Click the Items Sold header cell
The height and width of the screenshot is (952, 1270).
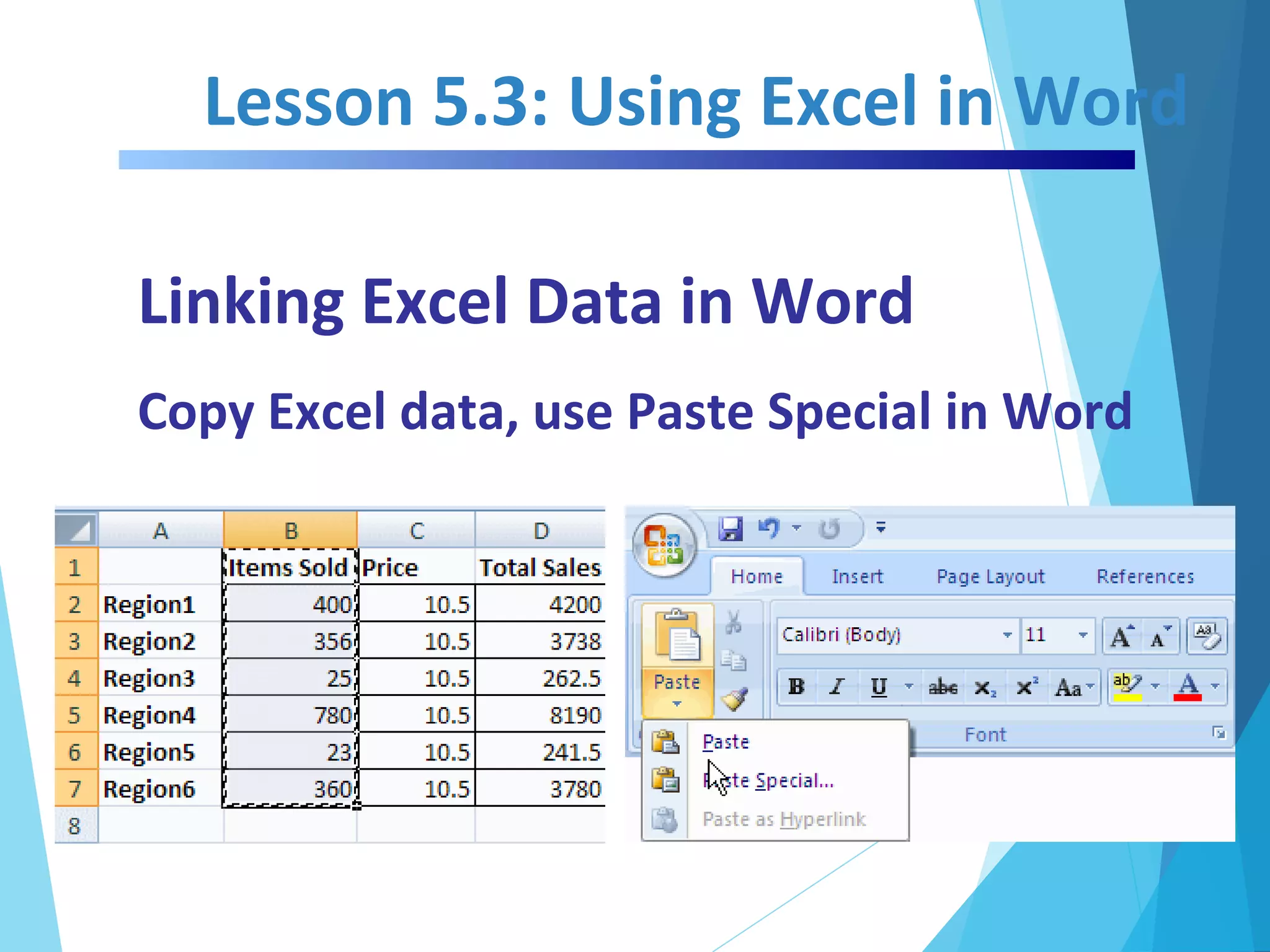[290, 566]
